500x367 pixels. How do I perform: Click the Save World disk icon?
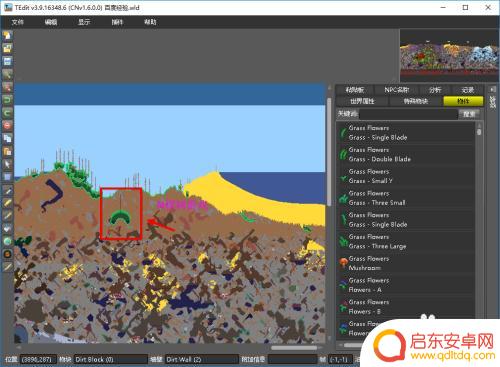point(7,61)
